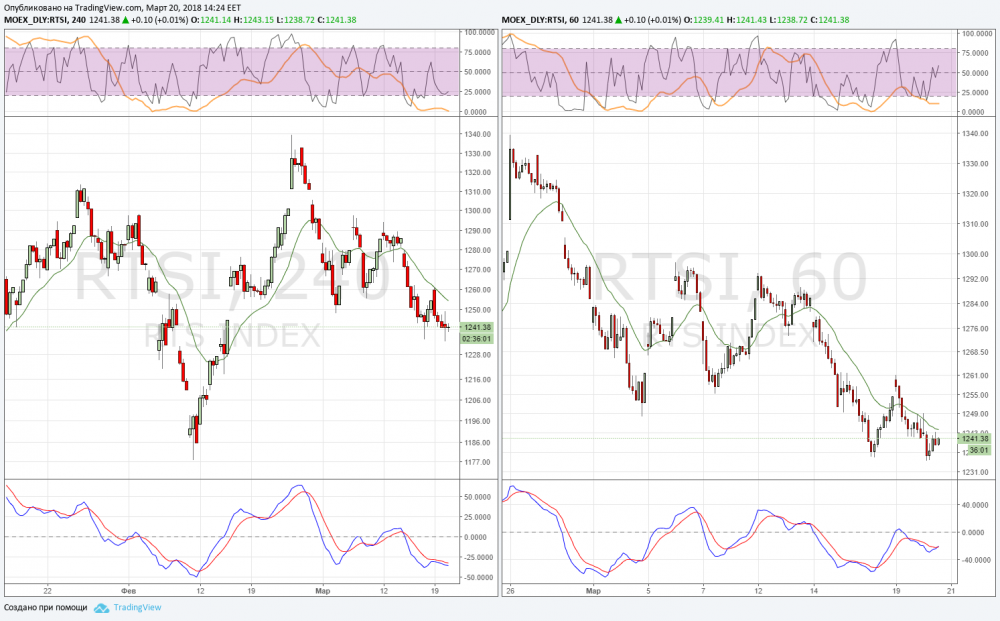Screen dimensions: 1000x621
Task: Click the "Создано при помощи" footer text
Action: click(x=46, y=608)
